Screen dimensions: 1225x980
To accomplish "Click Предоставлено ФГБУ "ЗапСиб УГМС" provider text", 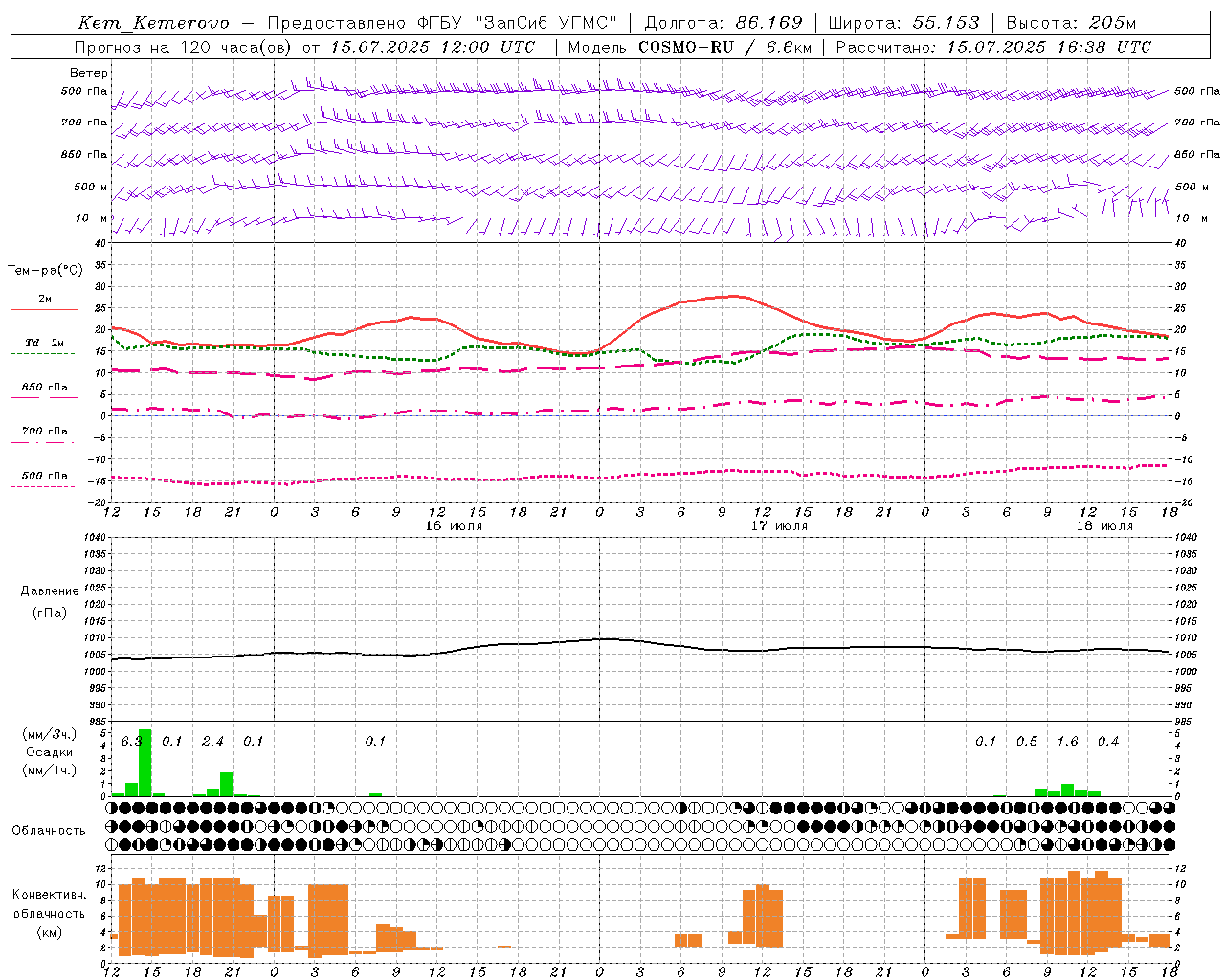I will click(442, 23).
